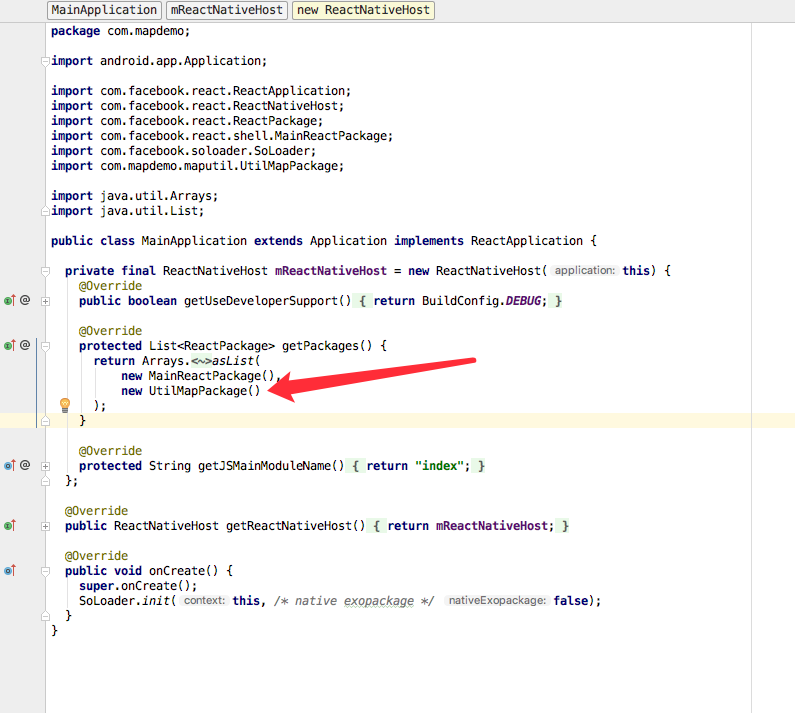Click the override gutter icon beside getJSMainModuleName
This screenshot has height=713, width=795.
pyautogui.click(x=10, y=466)
